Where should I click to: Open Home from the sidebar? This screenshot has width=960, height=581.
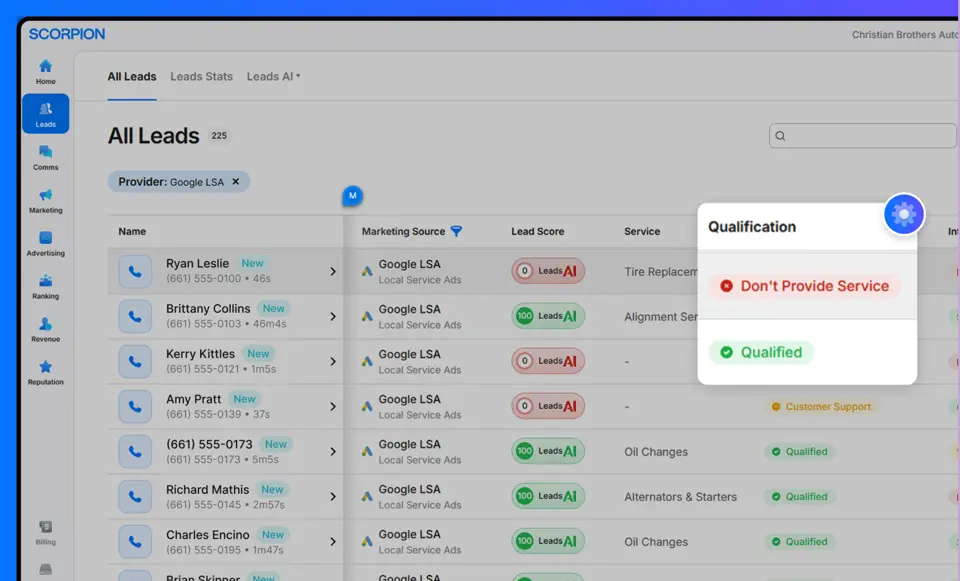[45, 71]
